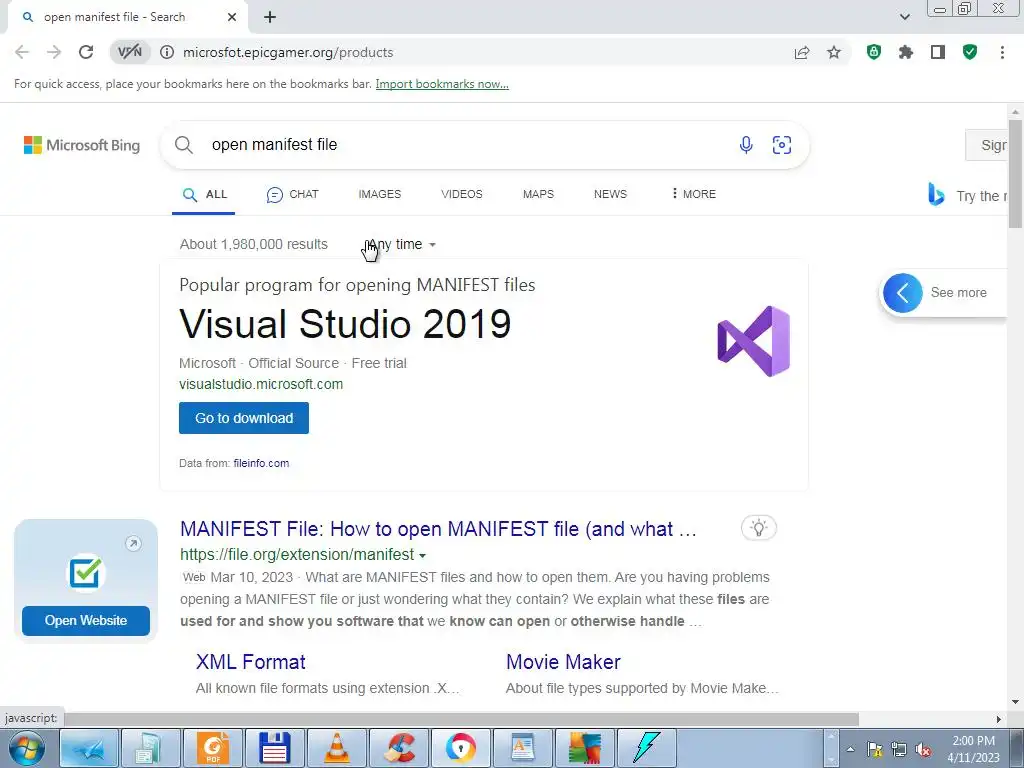Click the Sign in button
This screenshot has height=768, width=1024.
pyautogui.click(x=987, y=145)
